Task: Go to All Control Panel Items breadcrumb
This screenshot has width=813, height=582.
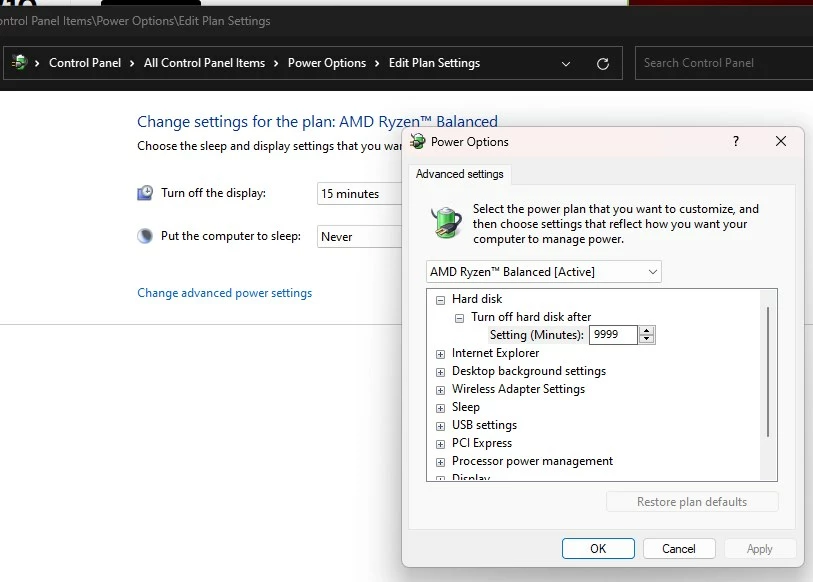Action: 204,63
